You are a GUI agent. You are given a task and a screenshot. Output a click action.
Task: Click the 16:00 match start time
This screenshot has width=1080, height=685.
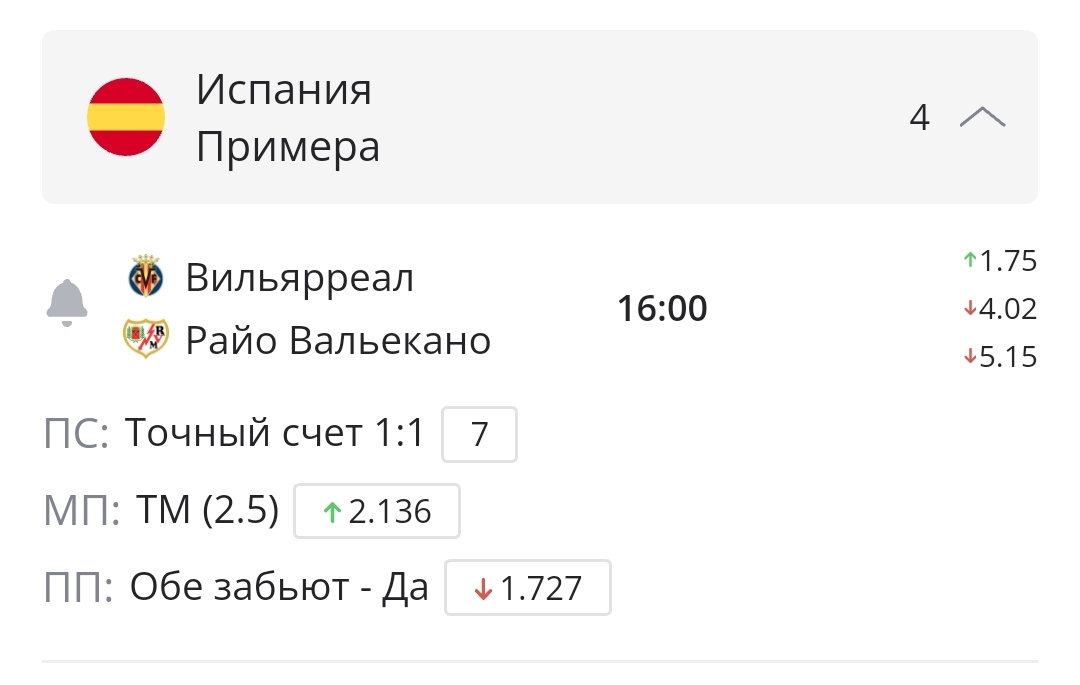662,309
